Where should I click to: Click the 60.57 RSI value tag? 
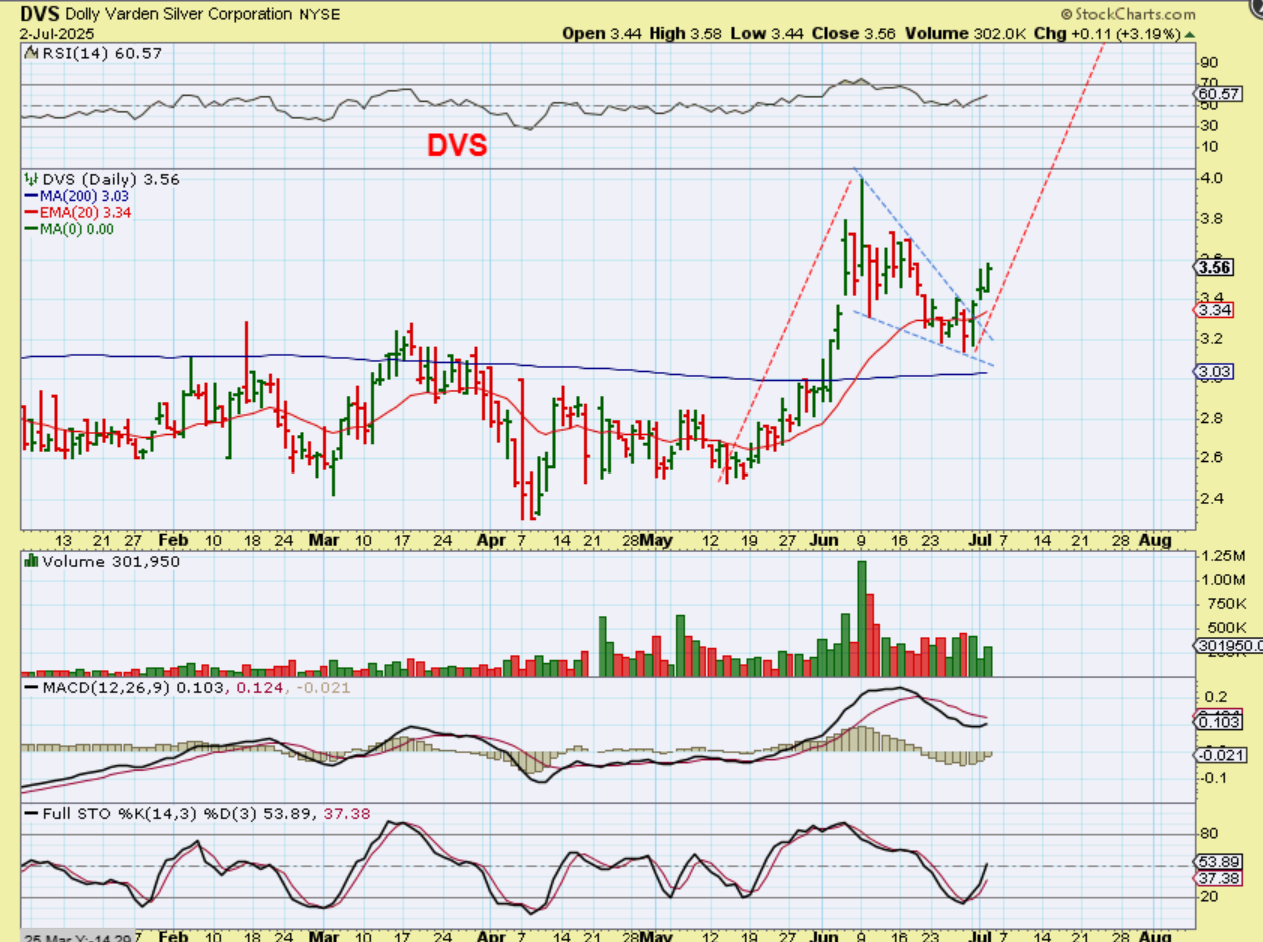1218,94
